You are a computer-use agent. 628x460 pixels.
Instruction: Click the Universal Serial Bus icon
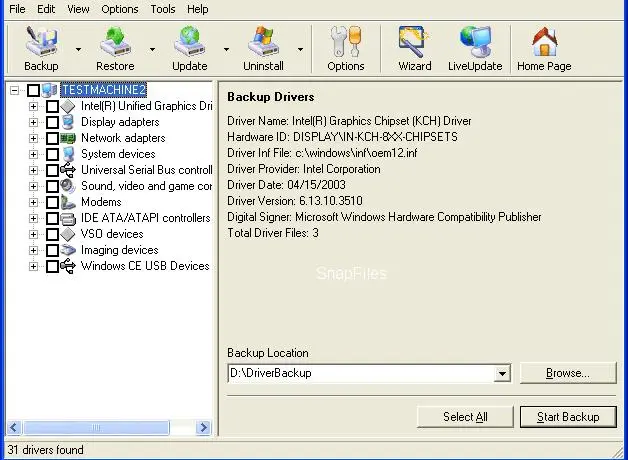tap(68, 170)
